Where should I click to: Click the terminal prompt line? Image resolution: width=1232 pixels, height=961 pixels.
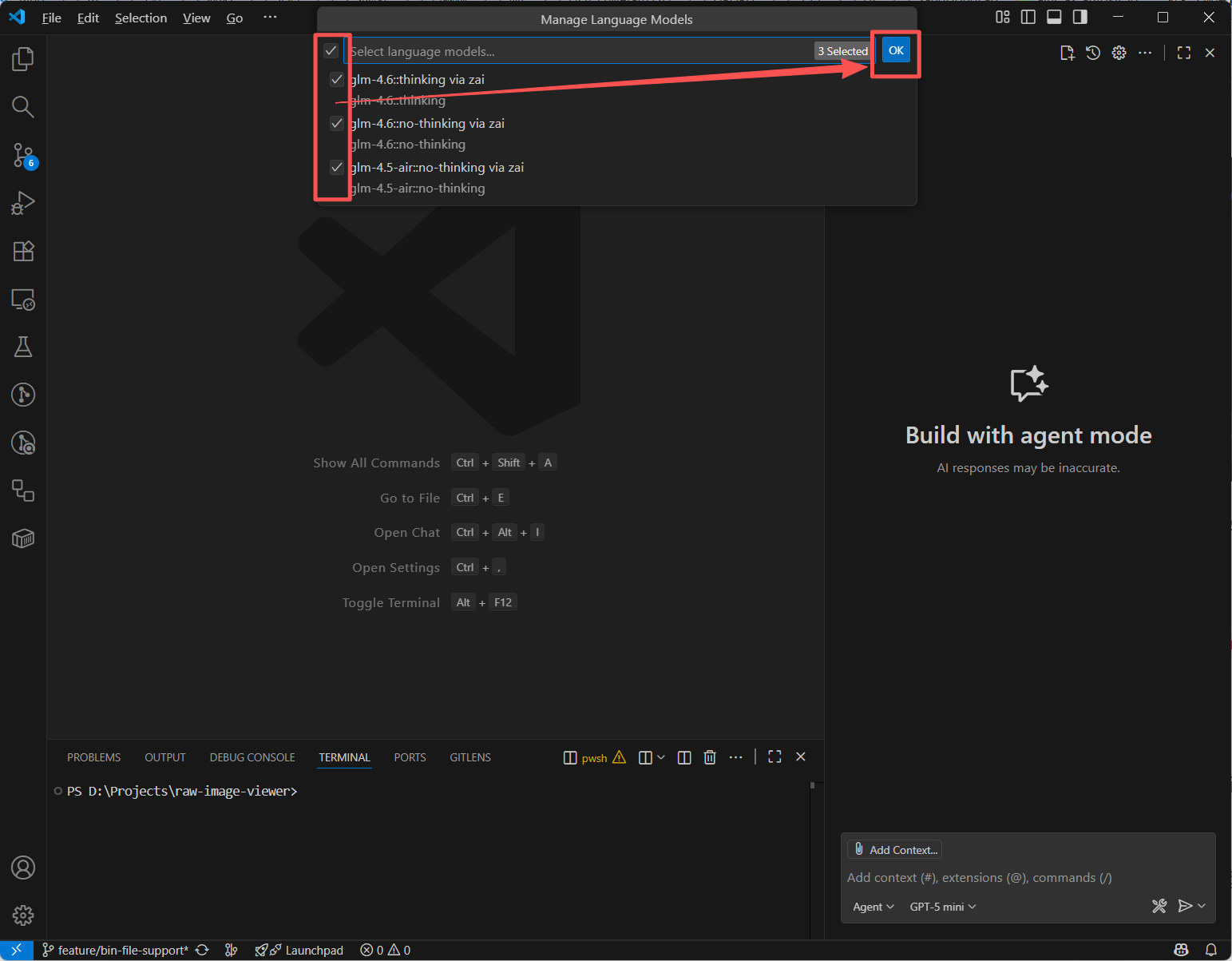(182, 791)
